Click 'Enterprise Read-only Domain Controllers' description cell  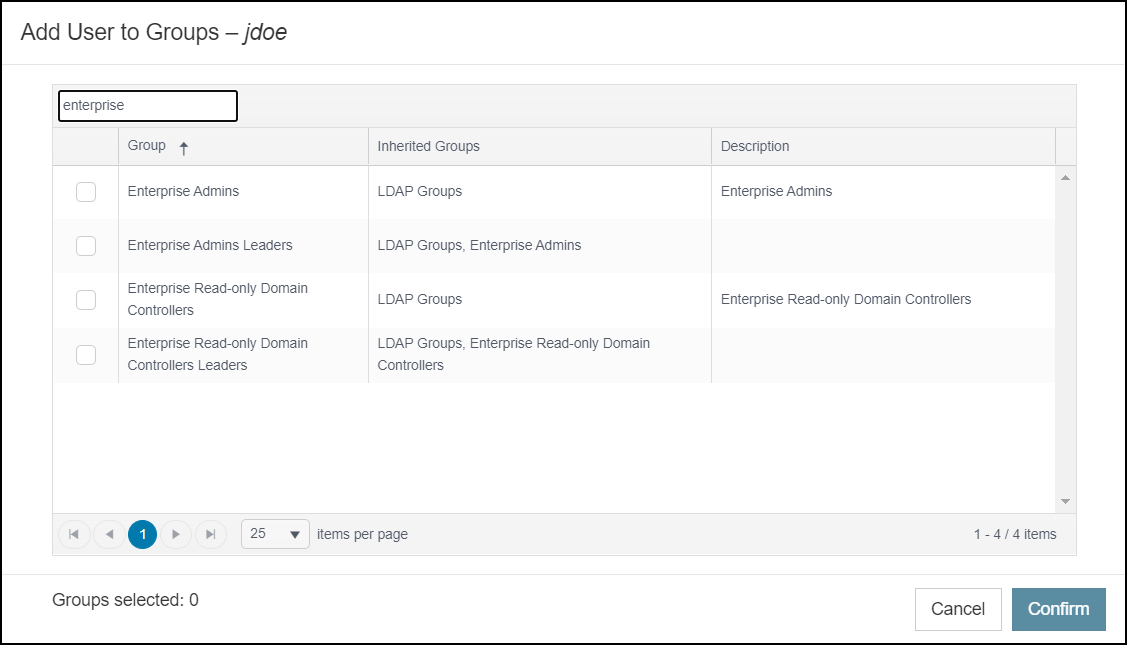click(846, 299)
